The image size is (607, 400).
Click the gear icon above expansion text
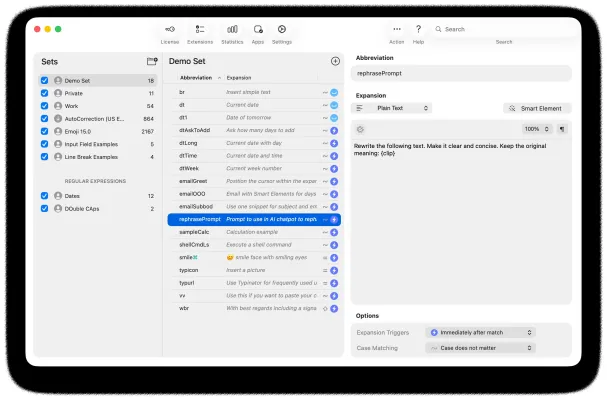pos(360,129)
